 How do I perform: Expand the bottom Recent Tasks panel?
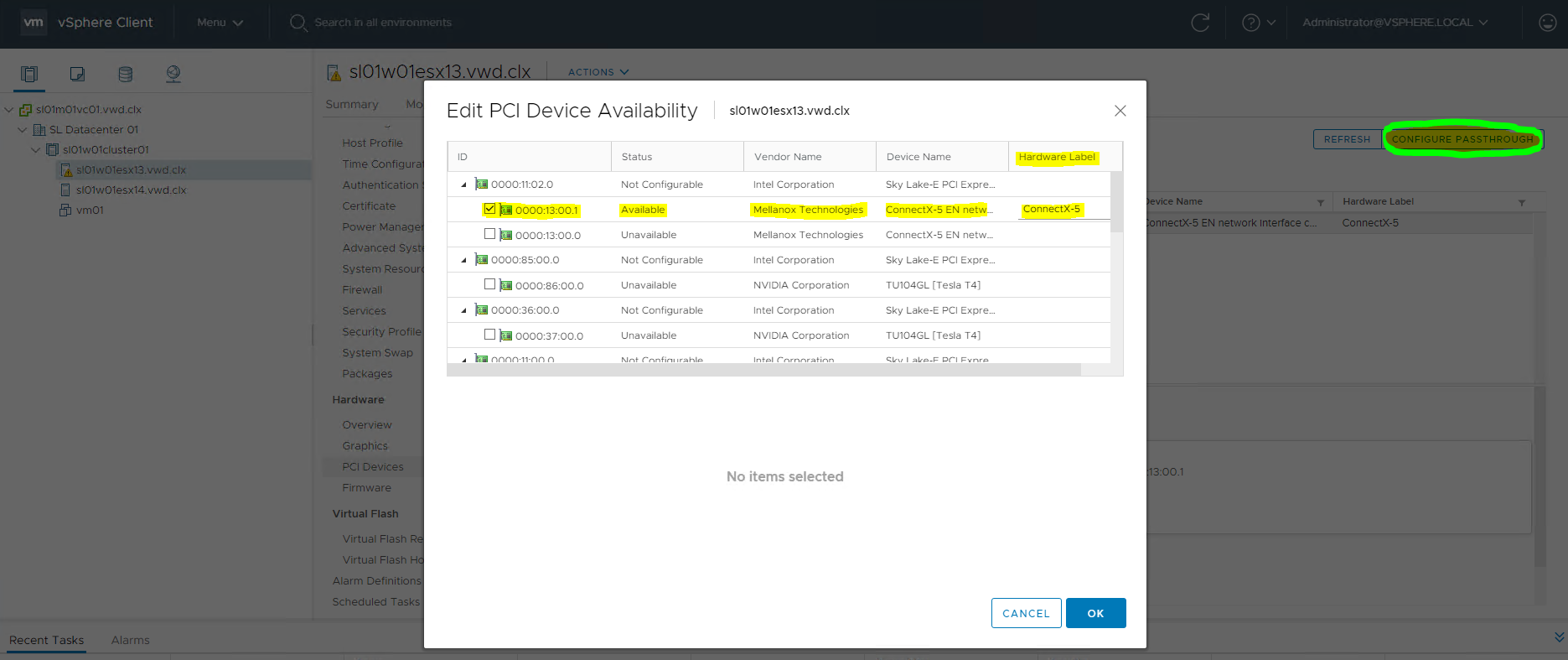point(1559,637)
